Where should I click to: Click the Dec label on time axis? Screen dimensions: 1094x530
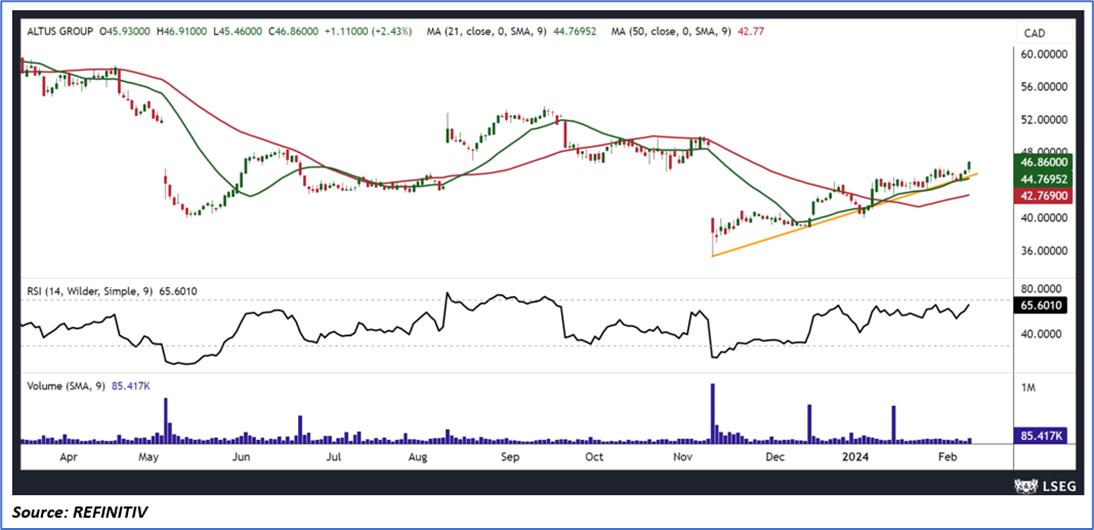coord(775,457)
